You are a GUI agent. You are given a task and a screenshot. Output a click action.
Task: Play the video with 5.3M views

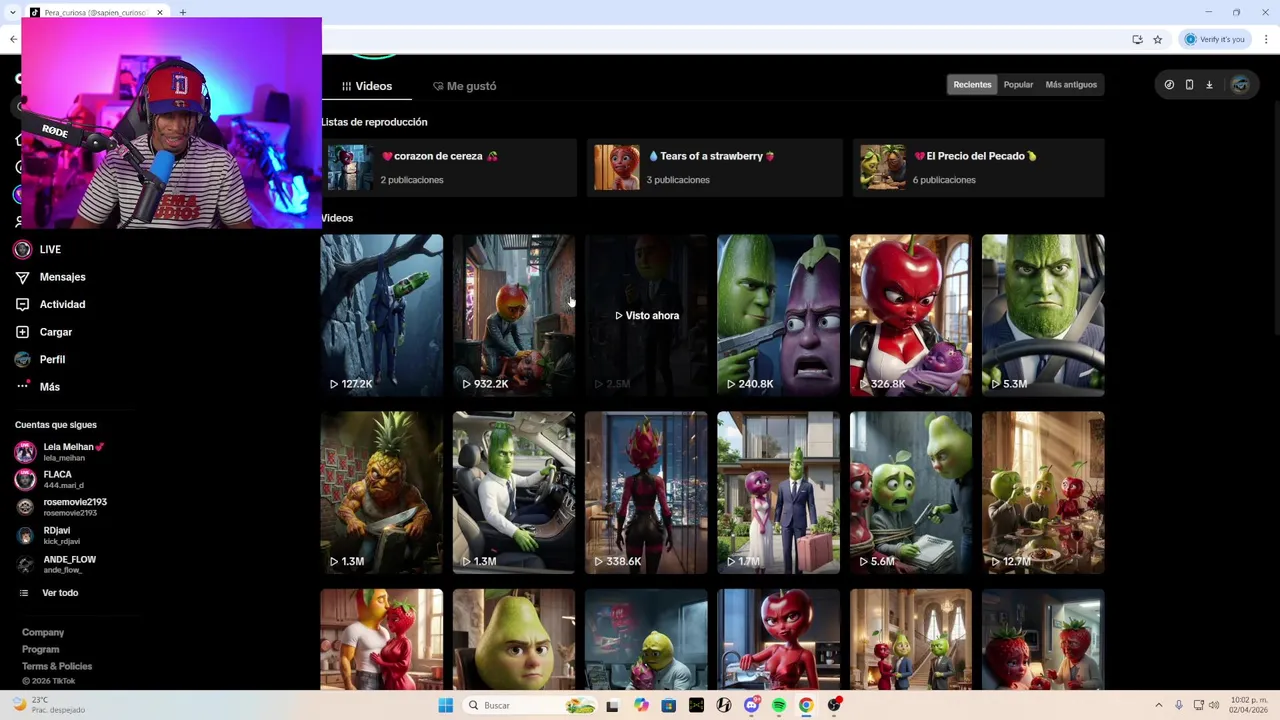(x=1043, y=315)
